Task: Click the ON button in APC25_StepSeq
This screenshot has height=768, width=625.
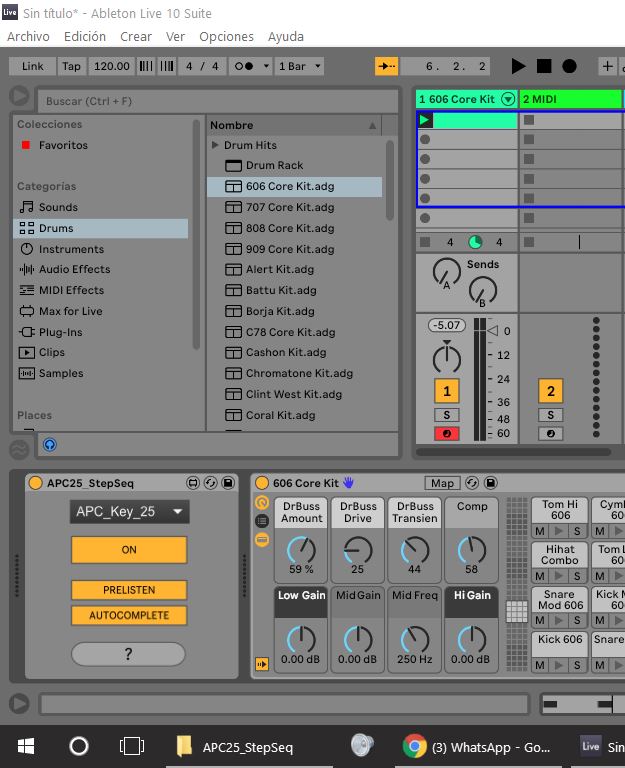Action: 129,550
